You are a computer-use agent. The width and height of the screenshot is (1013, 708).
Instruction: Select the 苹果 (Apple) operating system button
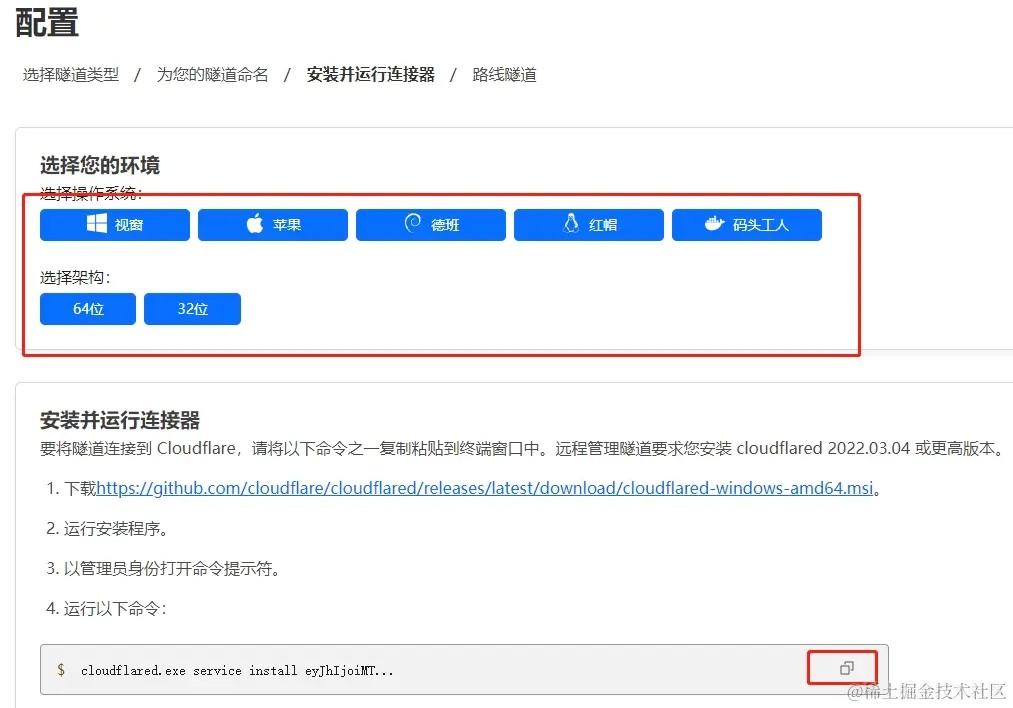click(273, 225)
